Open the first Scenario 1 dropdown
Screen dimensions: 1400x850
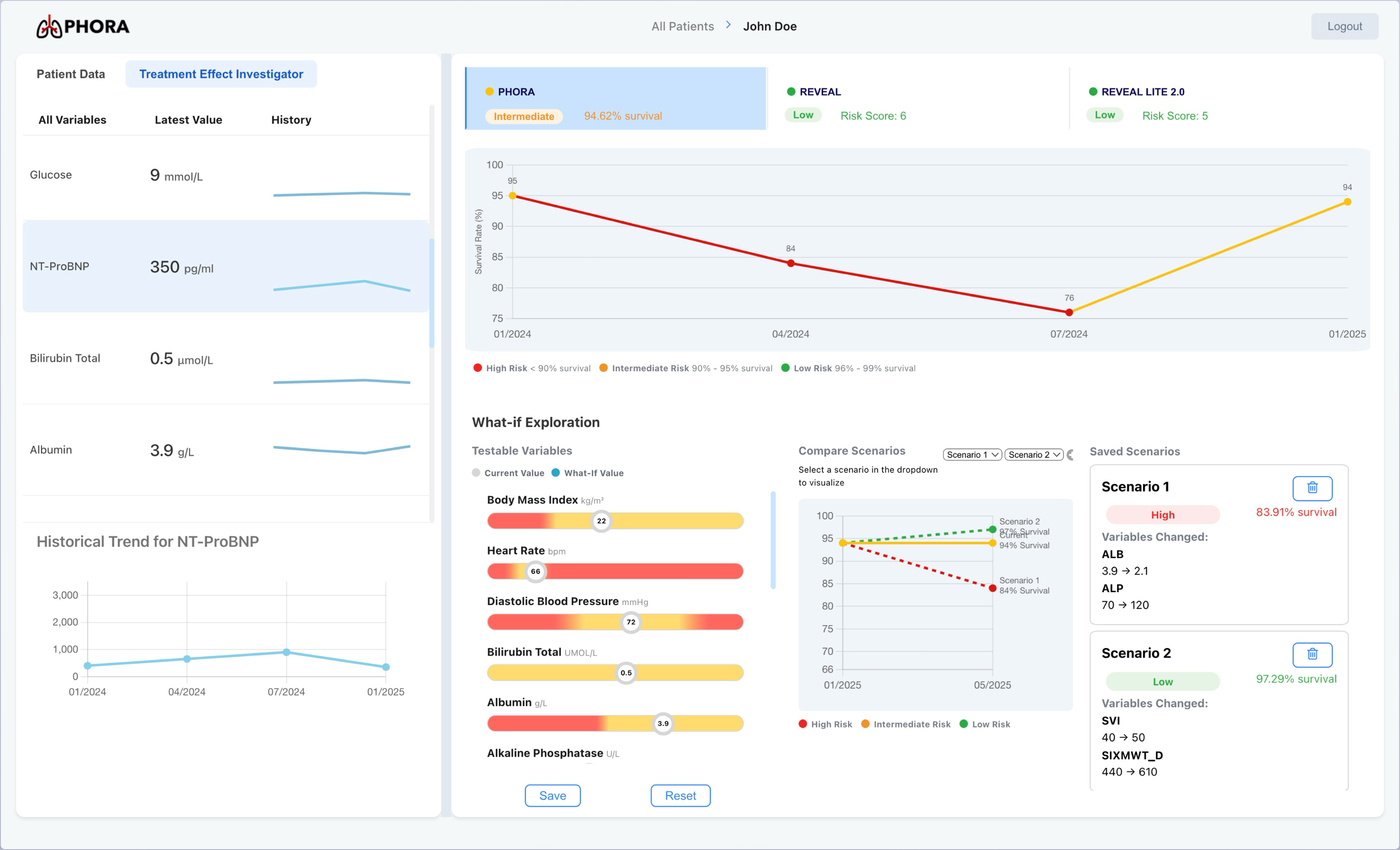coord(972,454)
